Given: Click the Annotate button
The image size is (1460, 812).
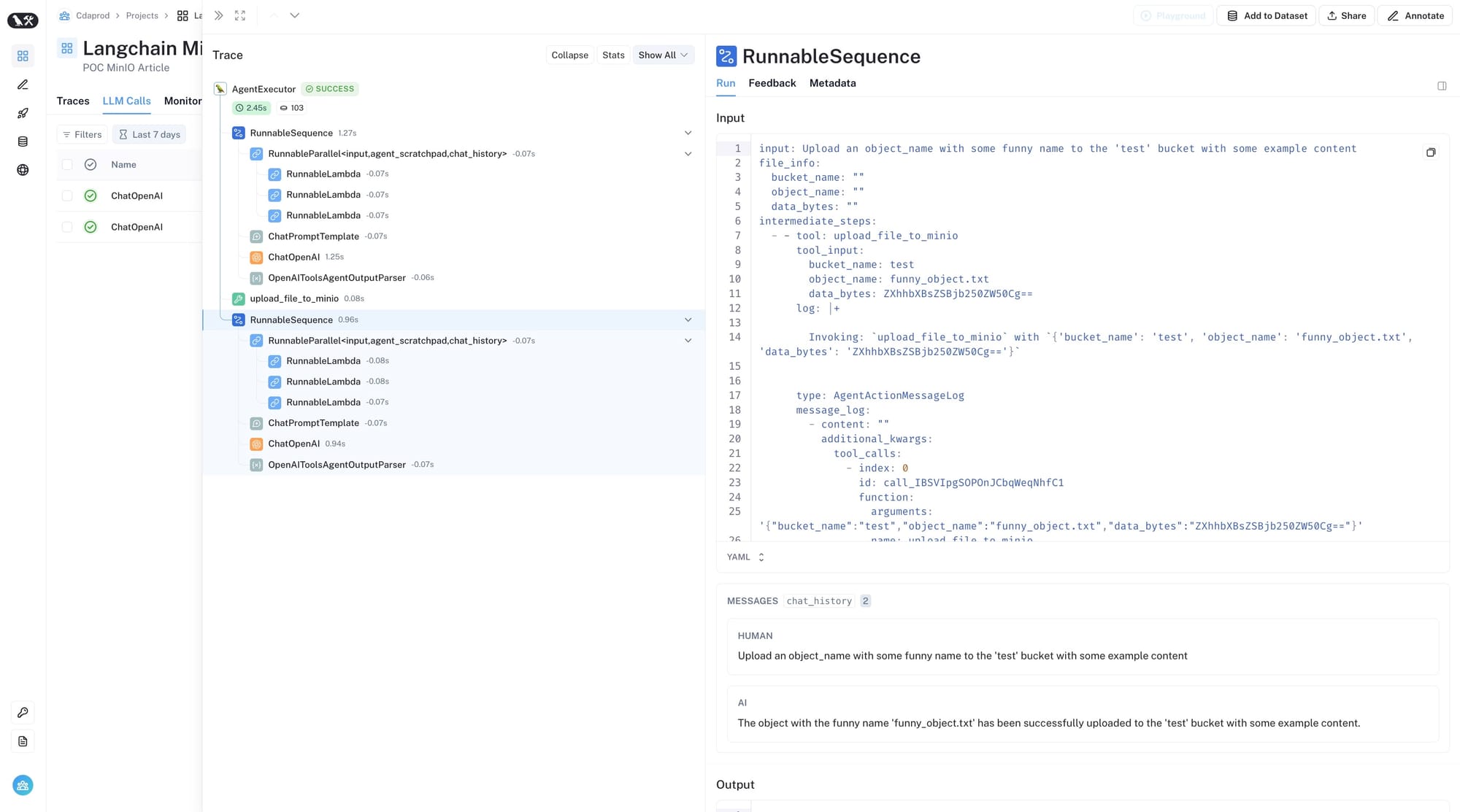Looking at the screenshot, I should click(x=1415, y=15).
